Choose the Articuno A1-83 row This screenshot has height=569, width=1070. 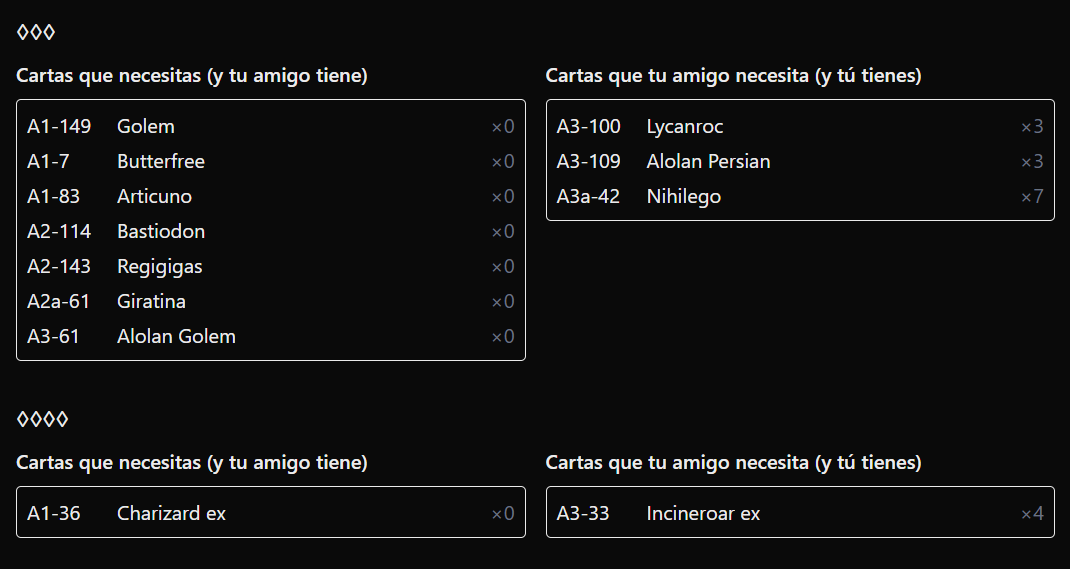tap(271, 196)
